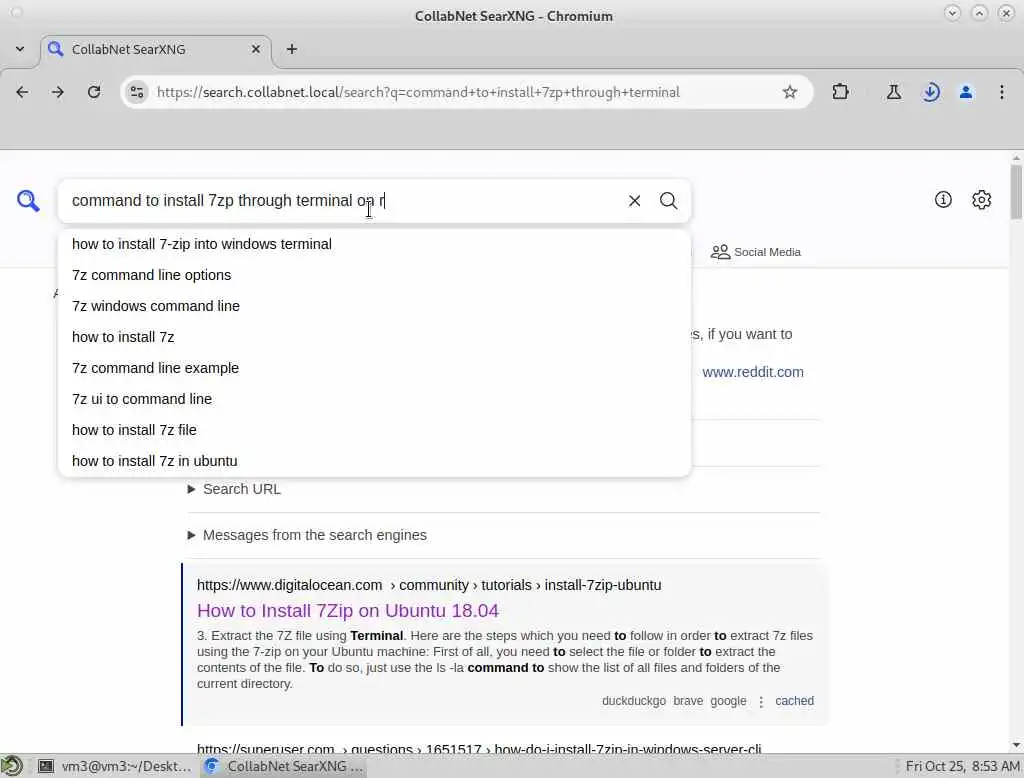Viewport: 1024px width, 778px height.
Task: Clear the search query text
Action: click(x=634, y=201)
